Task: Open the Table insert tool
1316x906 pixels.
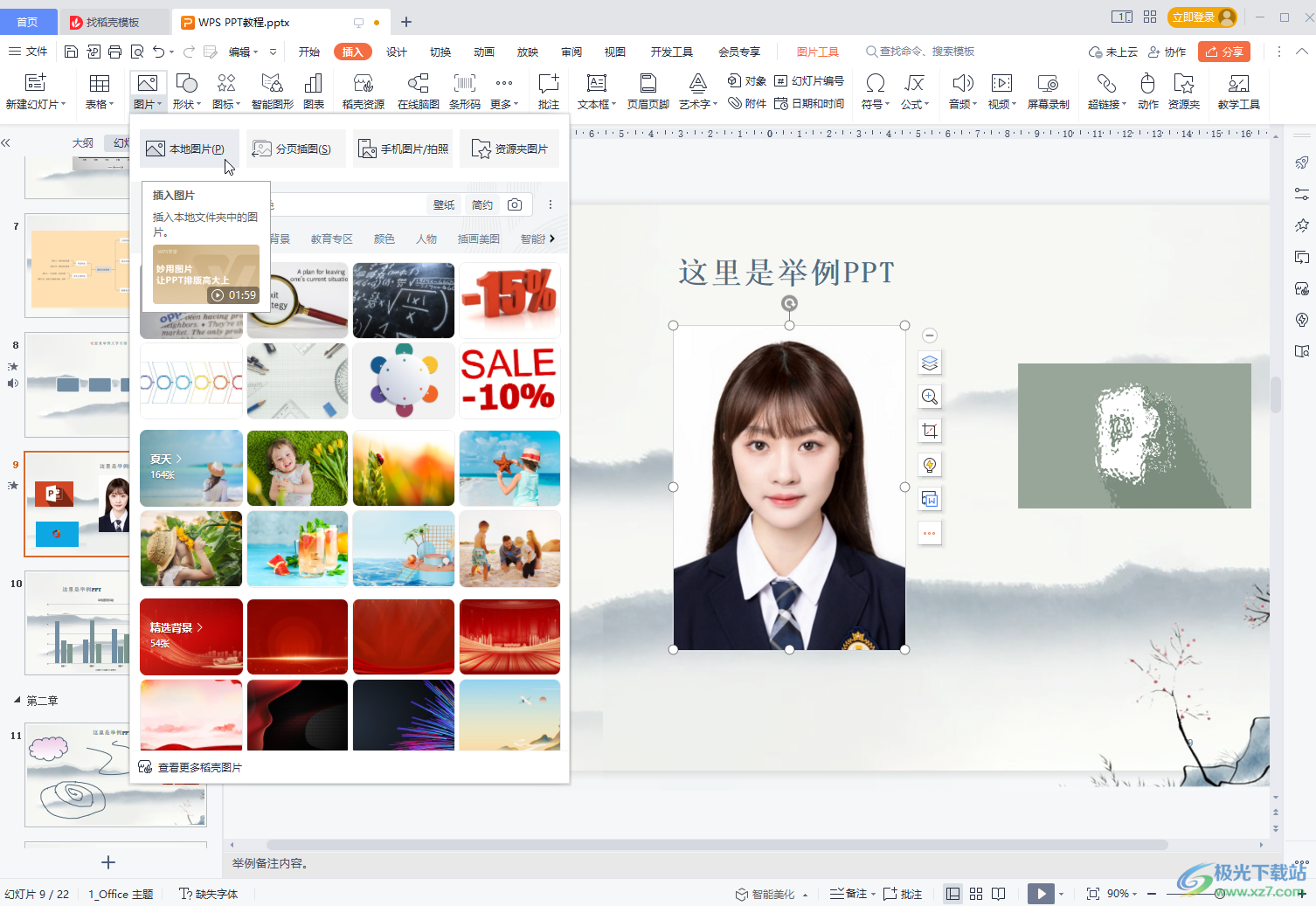Action: pyautogui.click(x=100, y=83)
